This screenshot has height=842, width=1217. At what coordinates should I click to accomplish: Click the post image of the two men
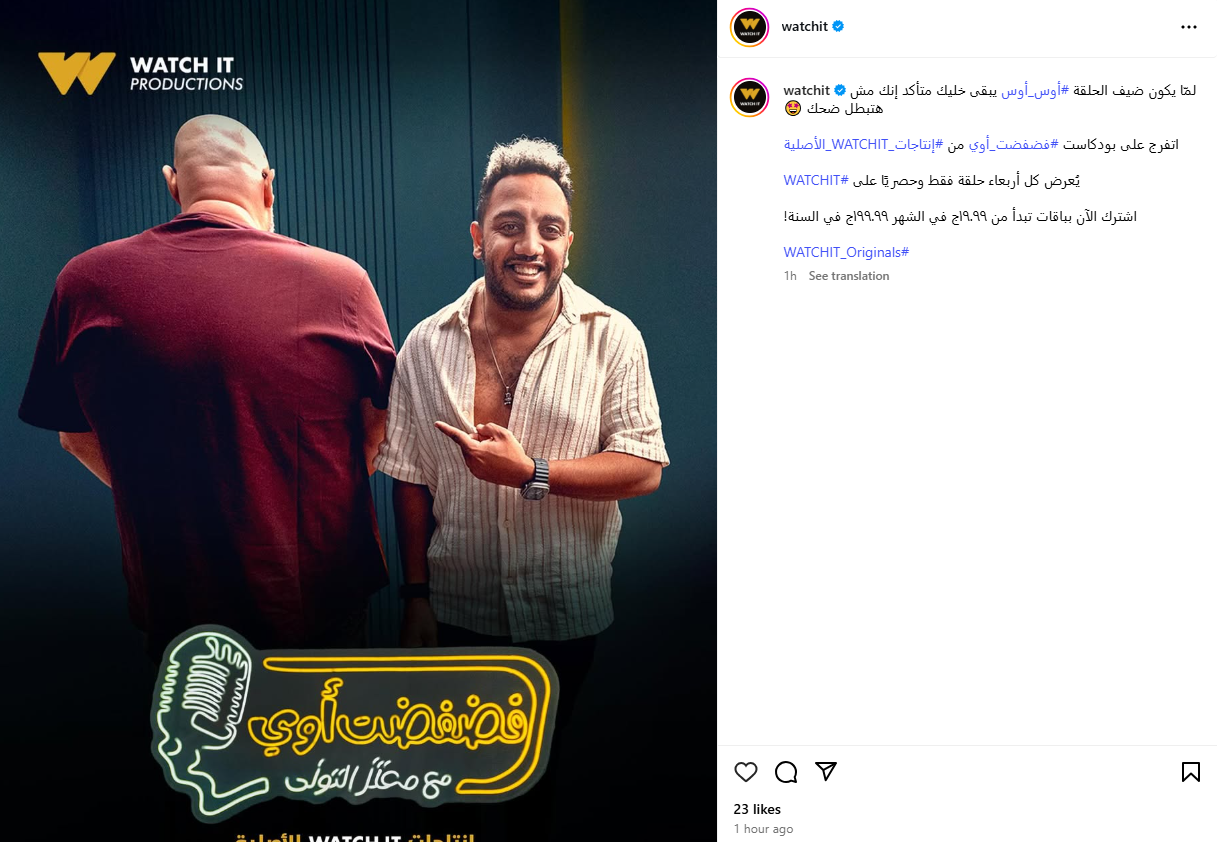click(358, 421)
